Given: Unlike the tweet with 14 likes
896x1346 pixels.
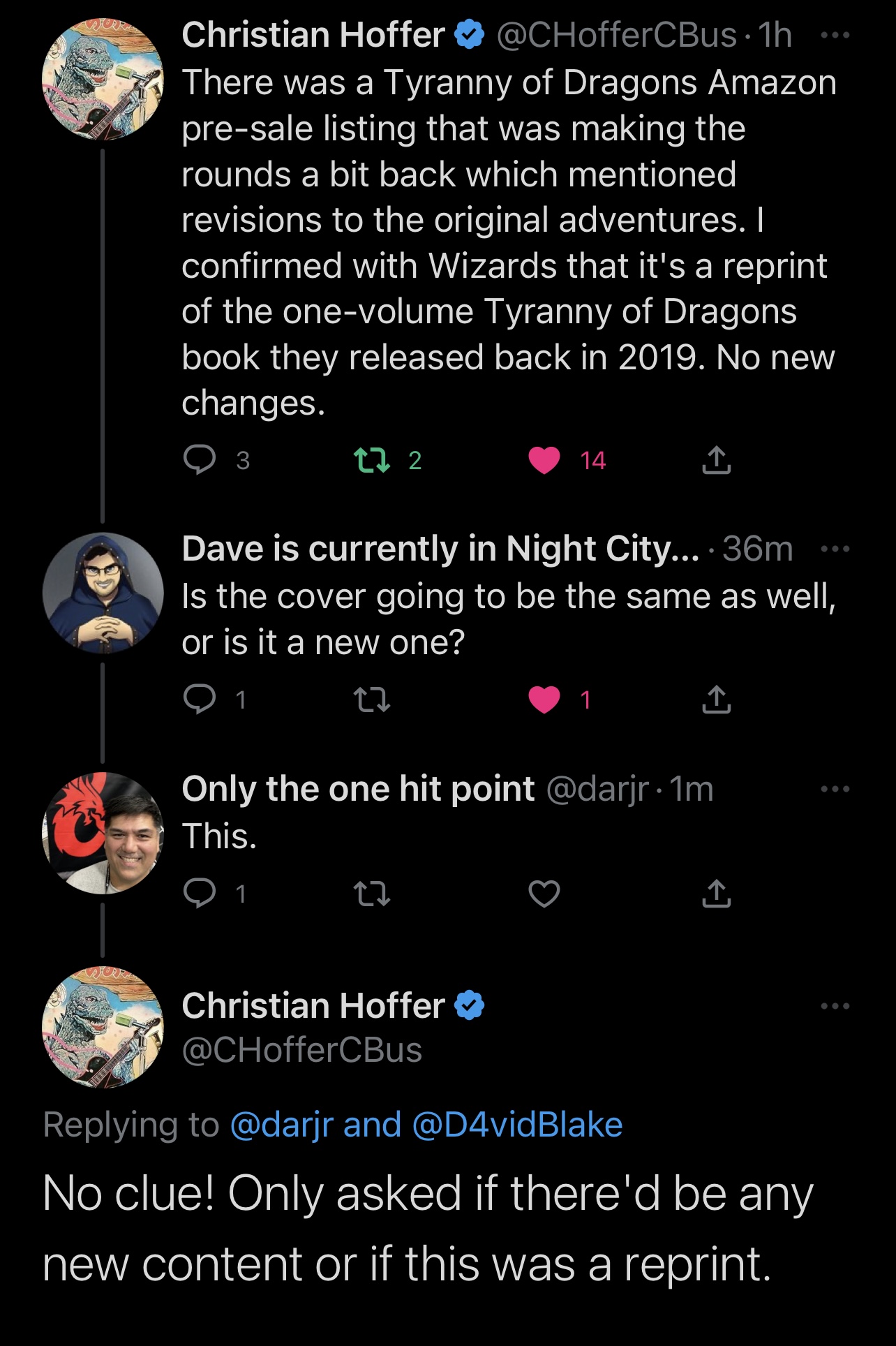Looking at the screenshot, I should pyautogui.click(x=544, y=460).
